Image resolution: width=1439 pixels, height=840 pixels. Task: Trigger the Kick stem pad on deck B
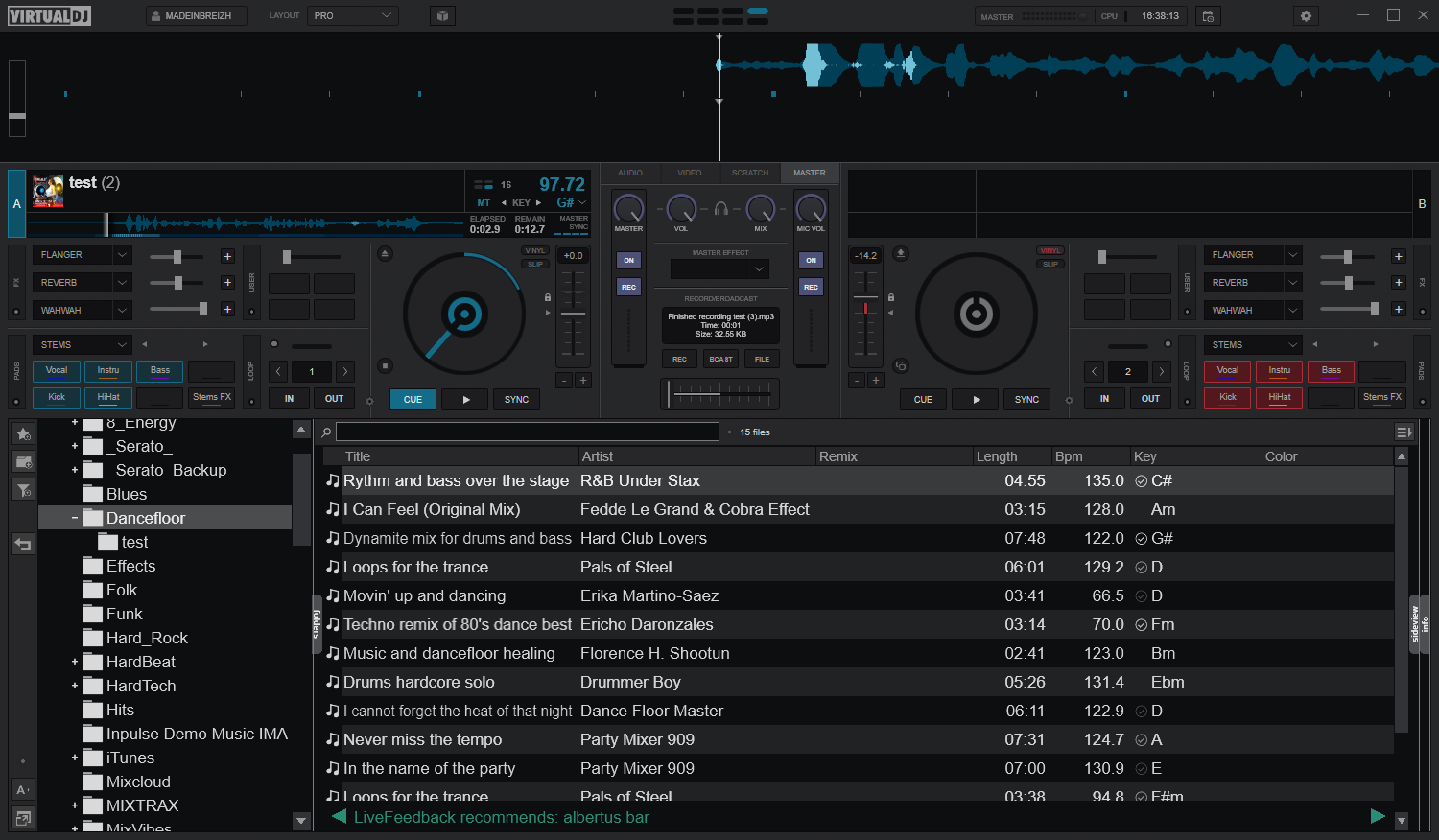pyautogui.click(x=1228, y=398)
